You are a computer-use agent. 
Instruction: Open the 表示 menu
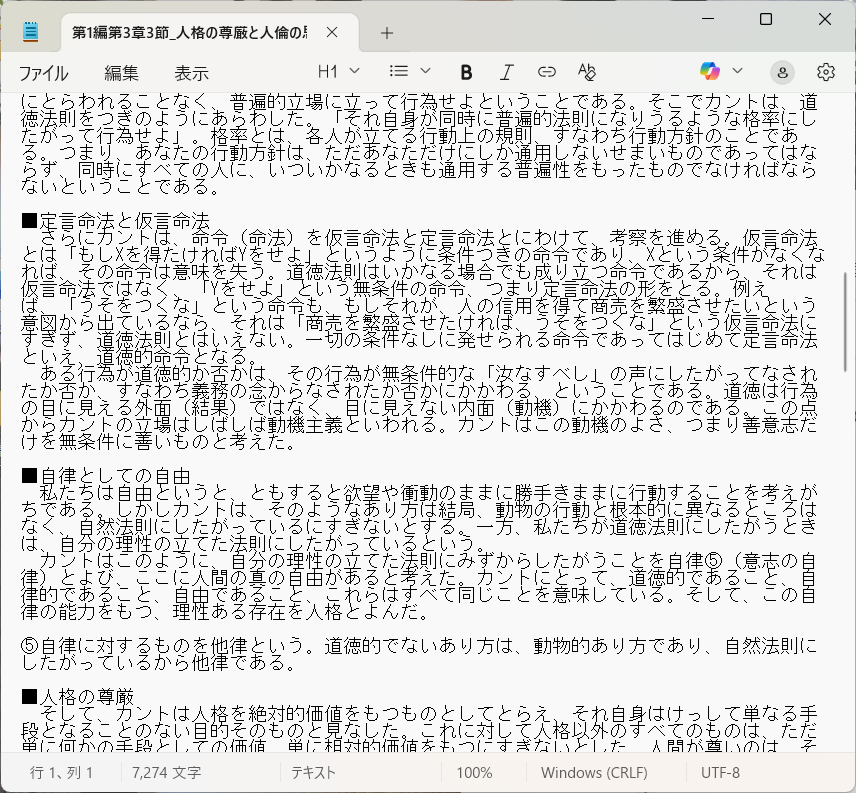point(192,73)
